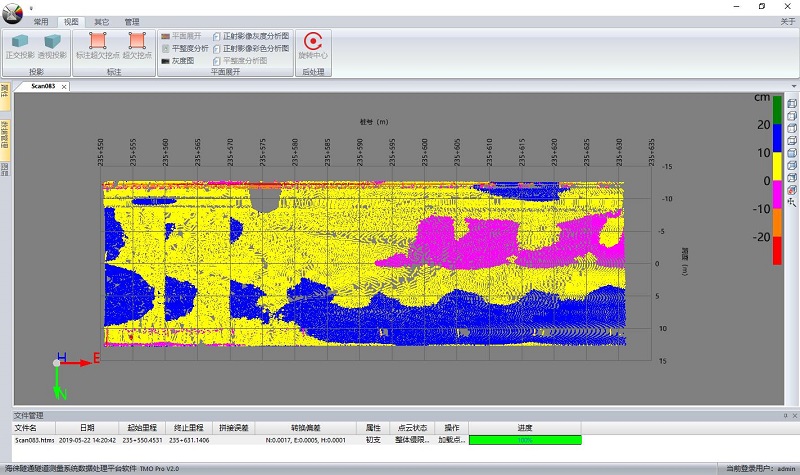Screen dimensions: 800x475
Task: Click the 关于 about button
Action: coord(788,21)
